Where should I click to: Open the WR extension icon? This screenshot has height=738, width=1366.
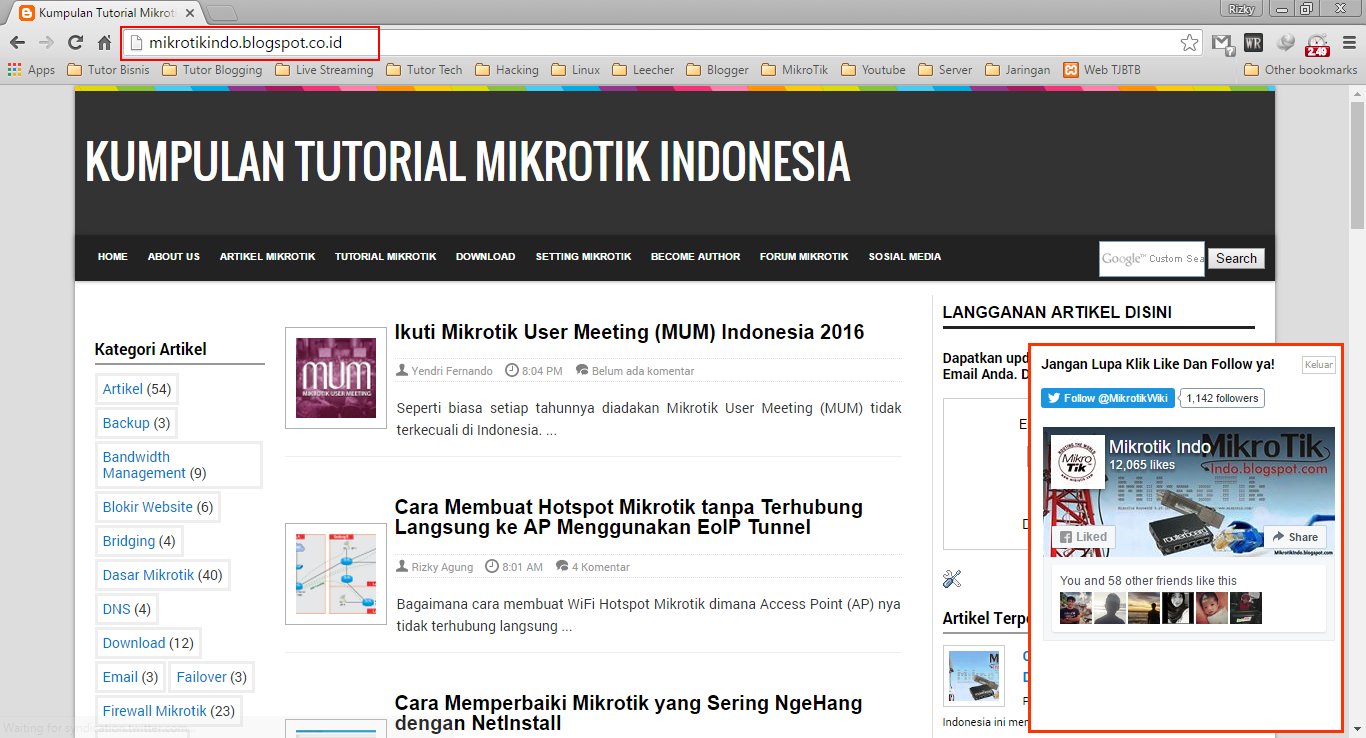pyautogui.click(x=1254, y=42)
